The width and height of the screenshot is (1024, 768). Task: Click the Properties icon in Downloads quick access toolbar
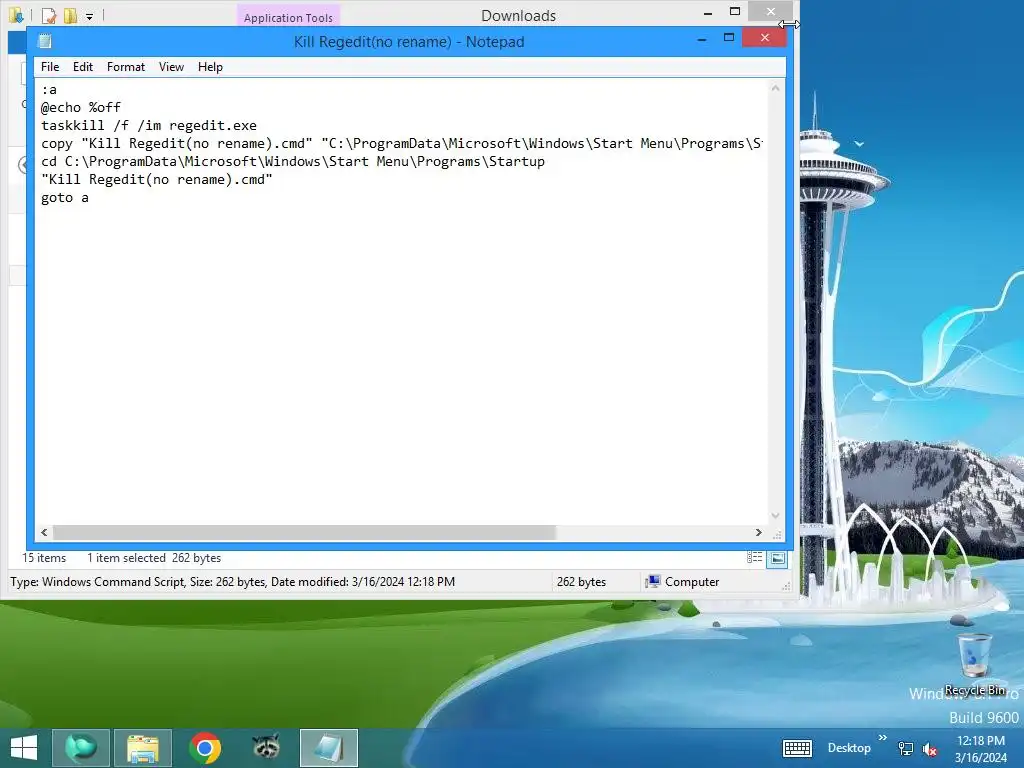click(49, 15)
